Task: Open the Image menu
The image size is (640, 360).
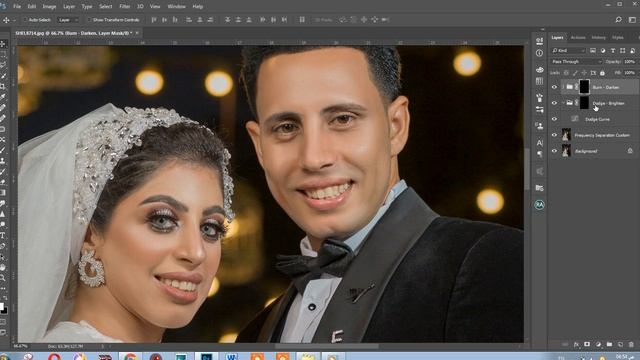Action: pos(49,7)
